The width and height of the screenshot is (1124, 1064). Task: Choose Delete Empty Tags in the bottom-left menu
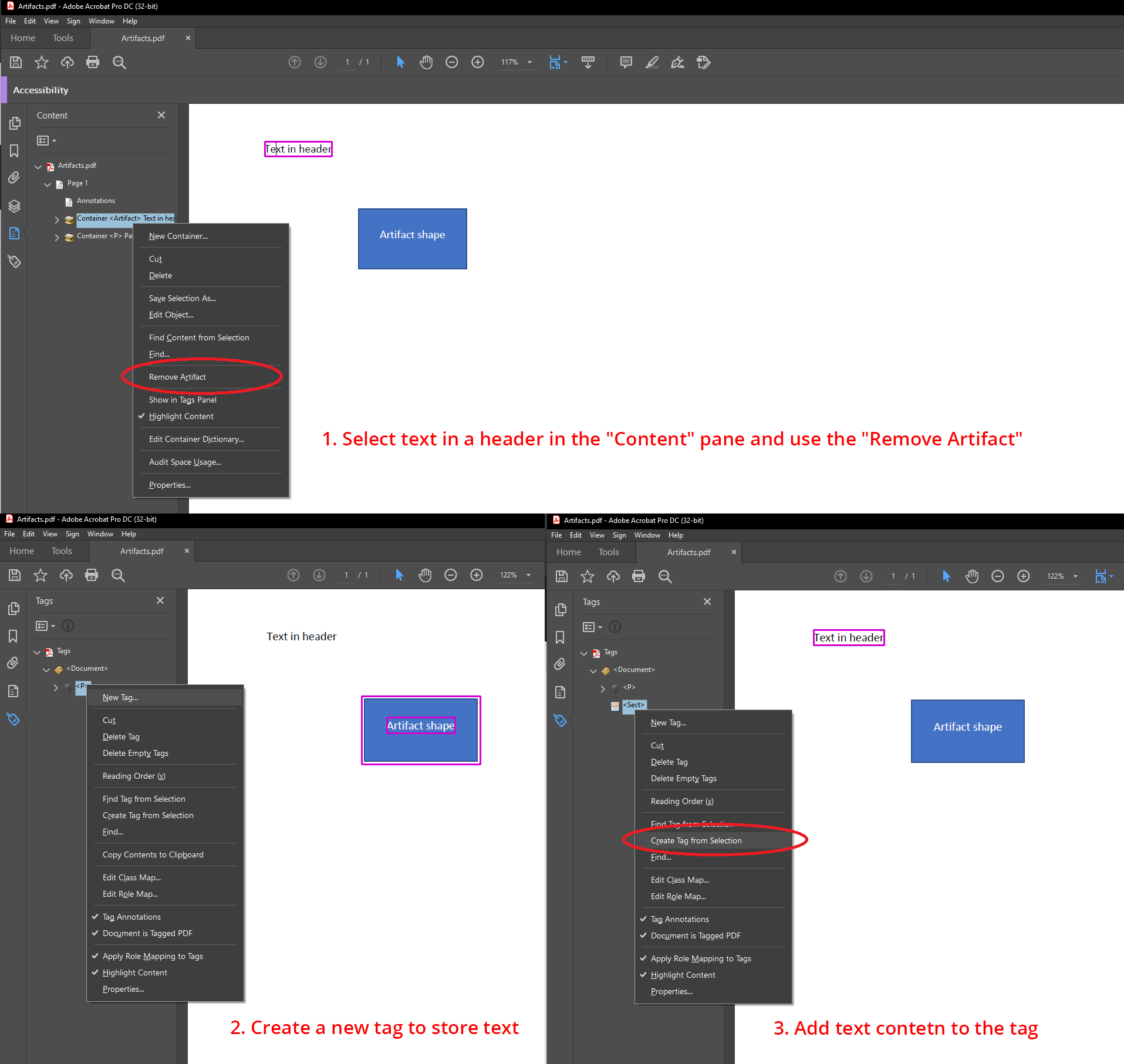136,753
